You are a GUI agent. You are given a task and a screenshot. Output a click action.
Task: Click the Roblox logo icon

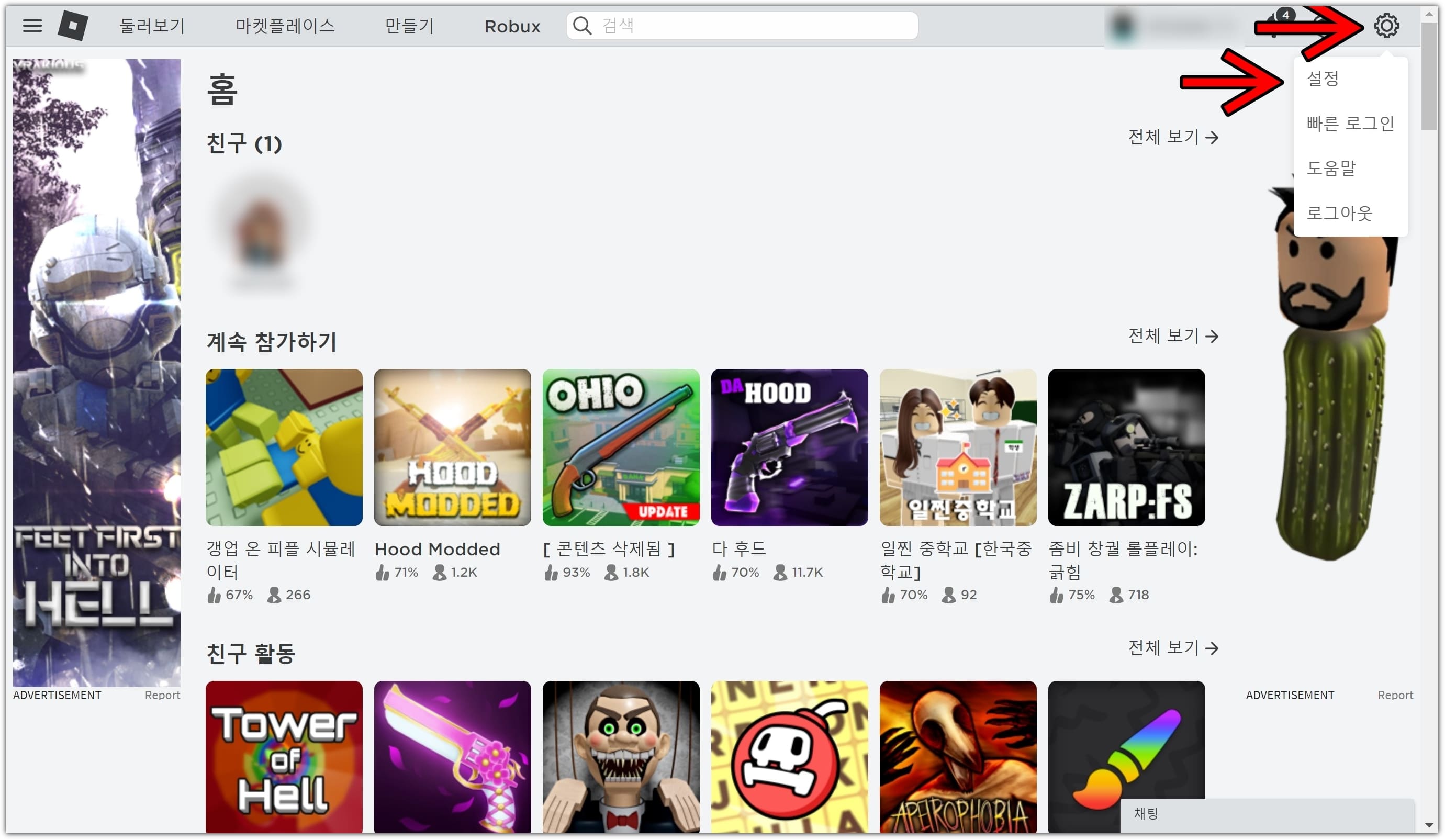pyautogui.click(x=73, y=26)
